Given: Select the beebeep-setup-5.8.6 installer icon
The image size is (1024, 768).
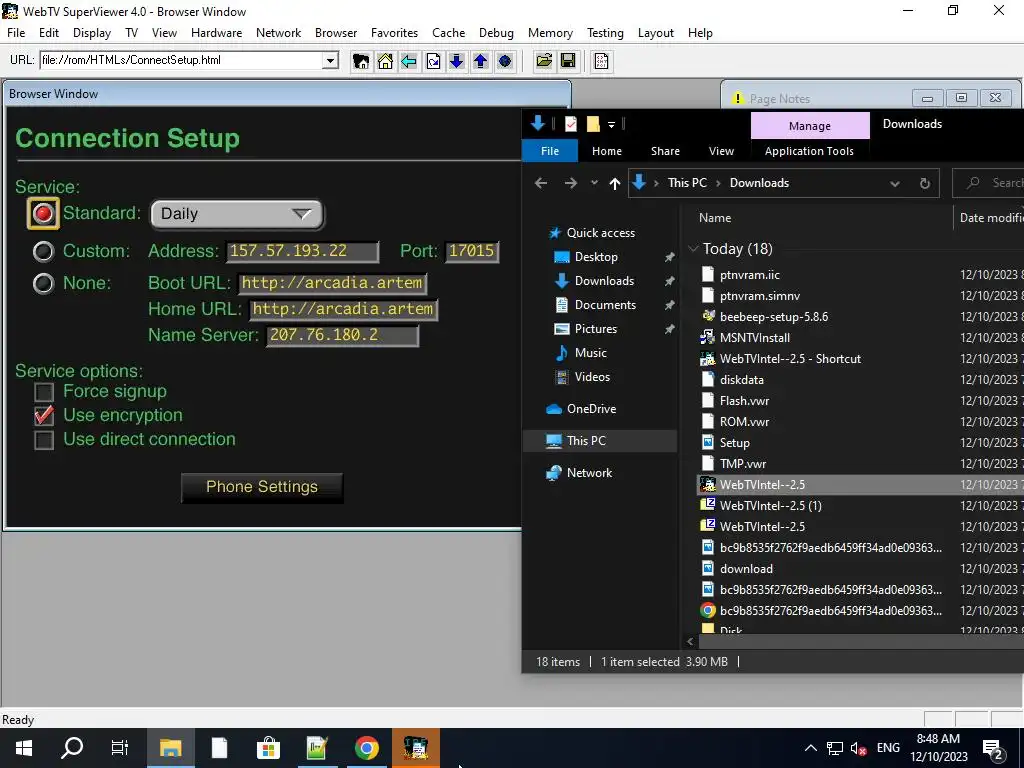Looking at the screenshot, I should [708, 317].
